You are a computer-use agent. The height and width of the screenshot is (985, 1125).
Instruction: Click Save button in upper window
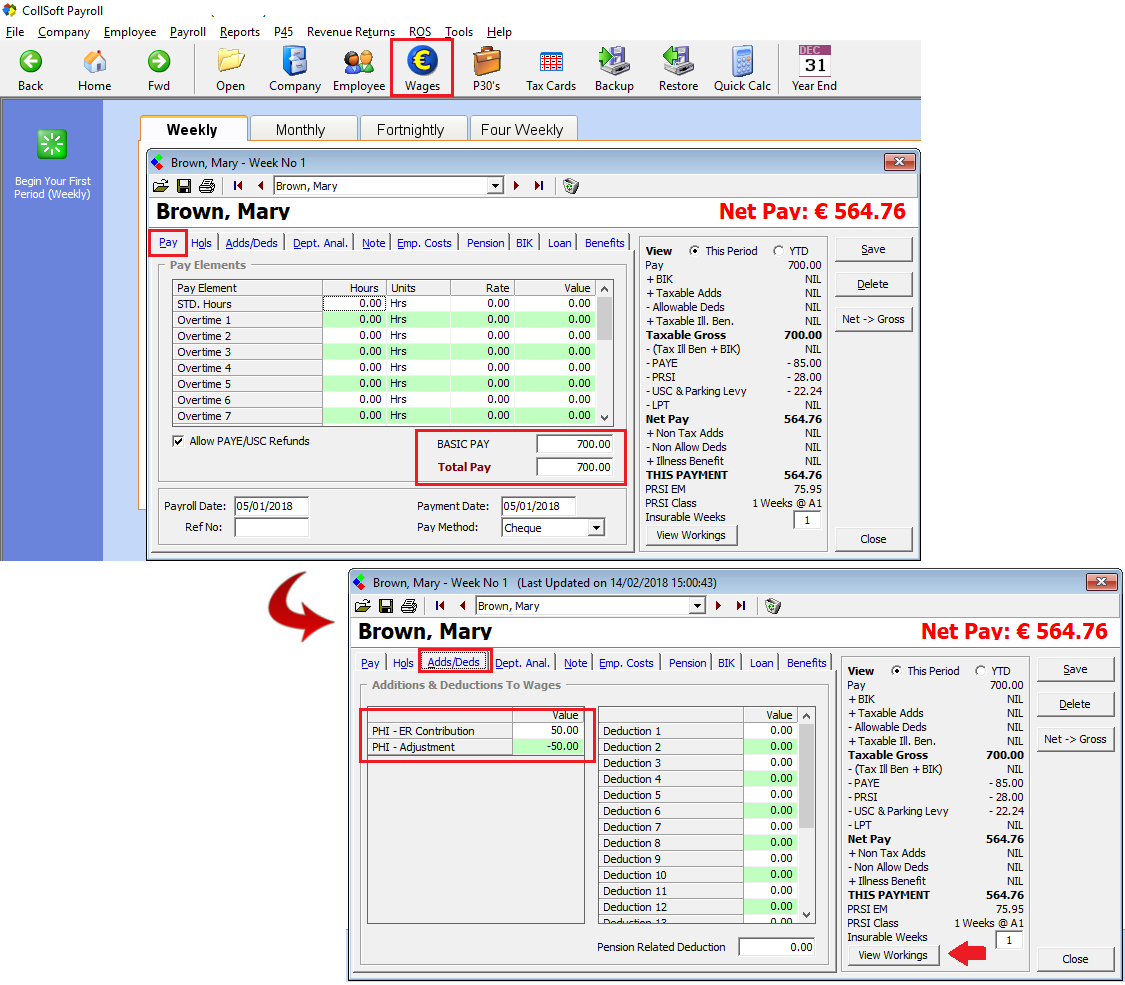873,250
